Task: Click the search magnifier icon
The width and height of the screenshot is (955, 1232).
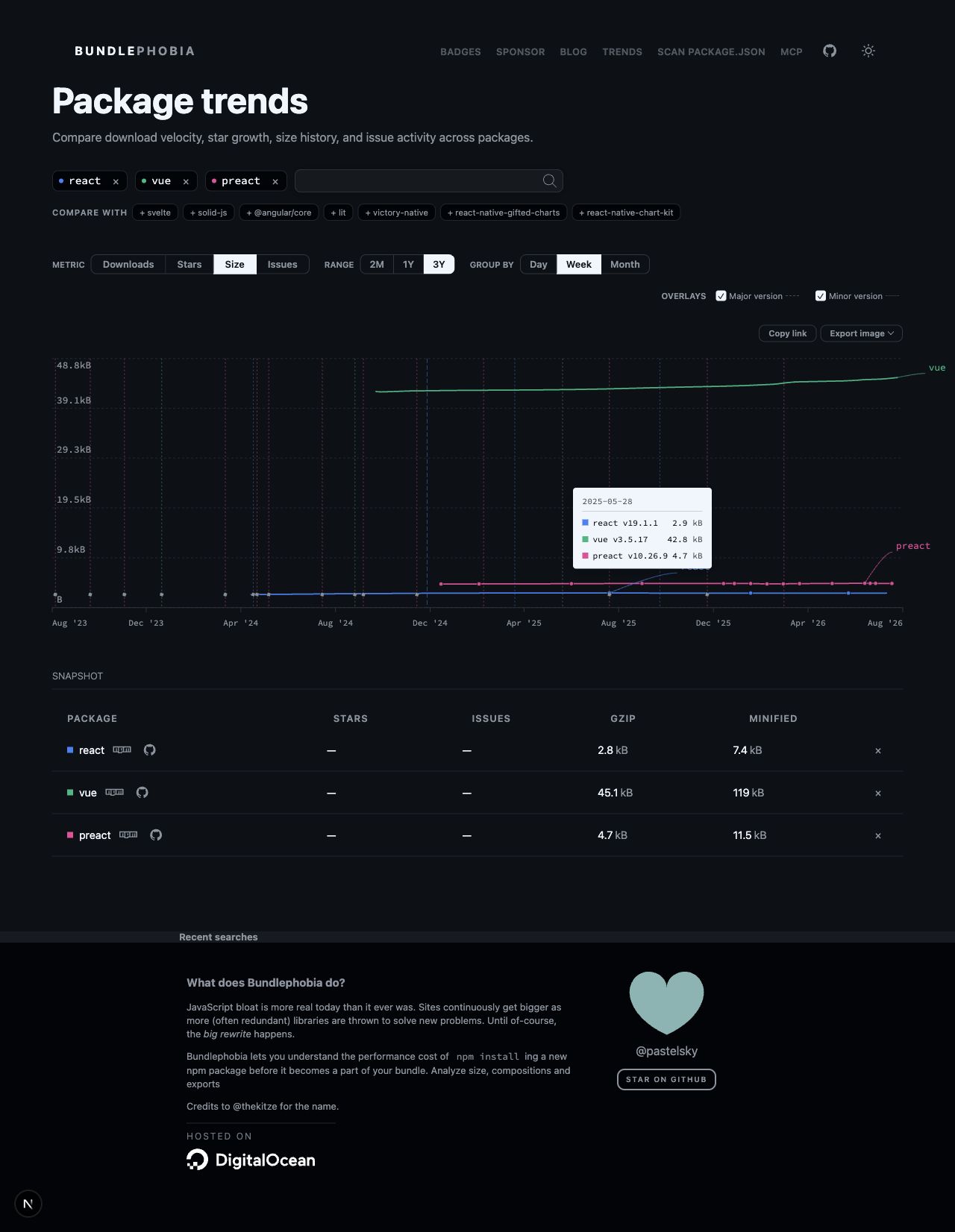Action: coord(549,180)
